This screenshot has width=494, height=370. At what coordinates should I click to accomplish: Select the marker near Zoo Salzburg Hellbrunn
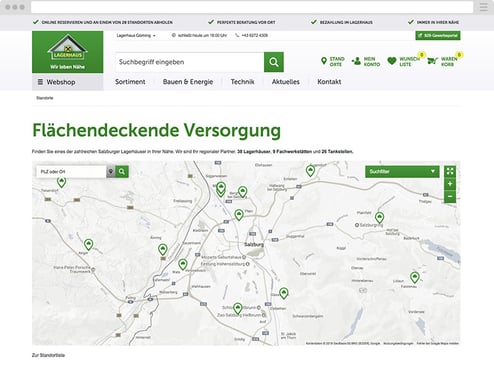pos(237,309)
